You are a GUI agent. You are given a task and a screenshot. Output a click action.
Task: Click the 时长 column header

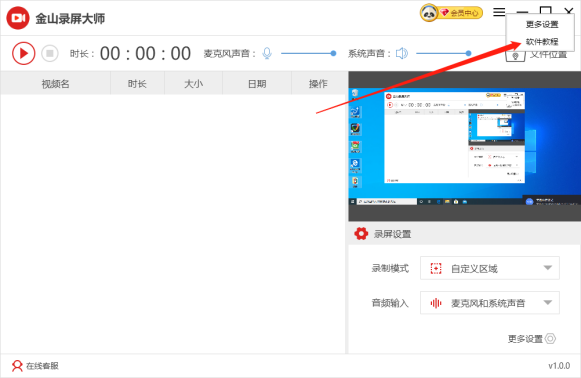(x=137, y=84)
